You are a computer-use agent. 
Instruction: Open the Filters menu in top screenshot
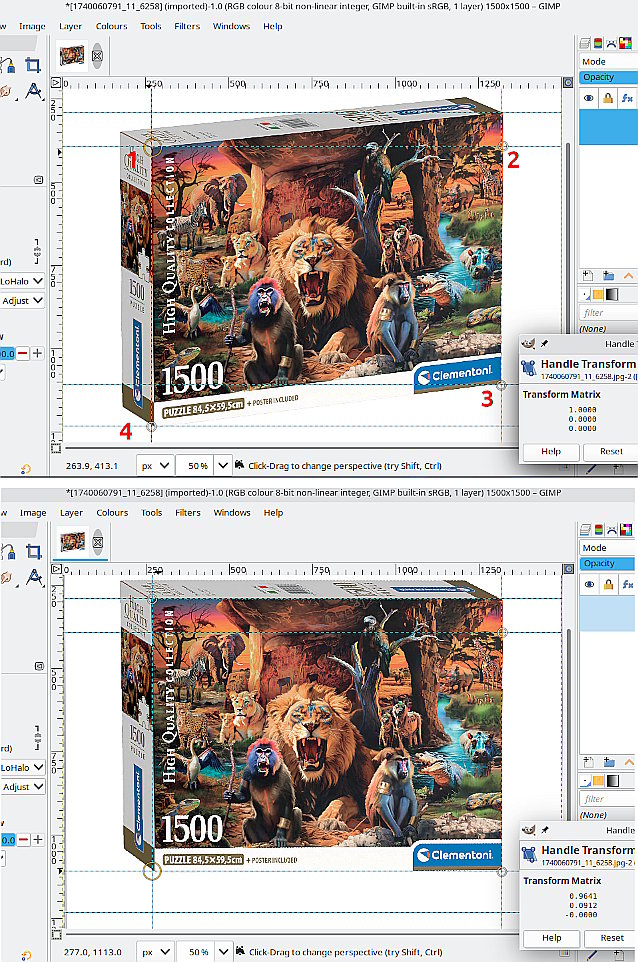pyautogui.click(x=187, y=26)
